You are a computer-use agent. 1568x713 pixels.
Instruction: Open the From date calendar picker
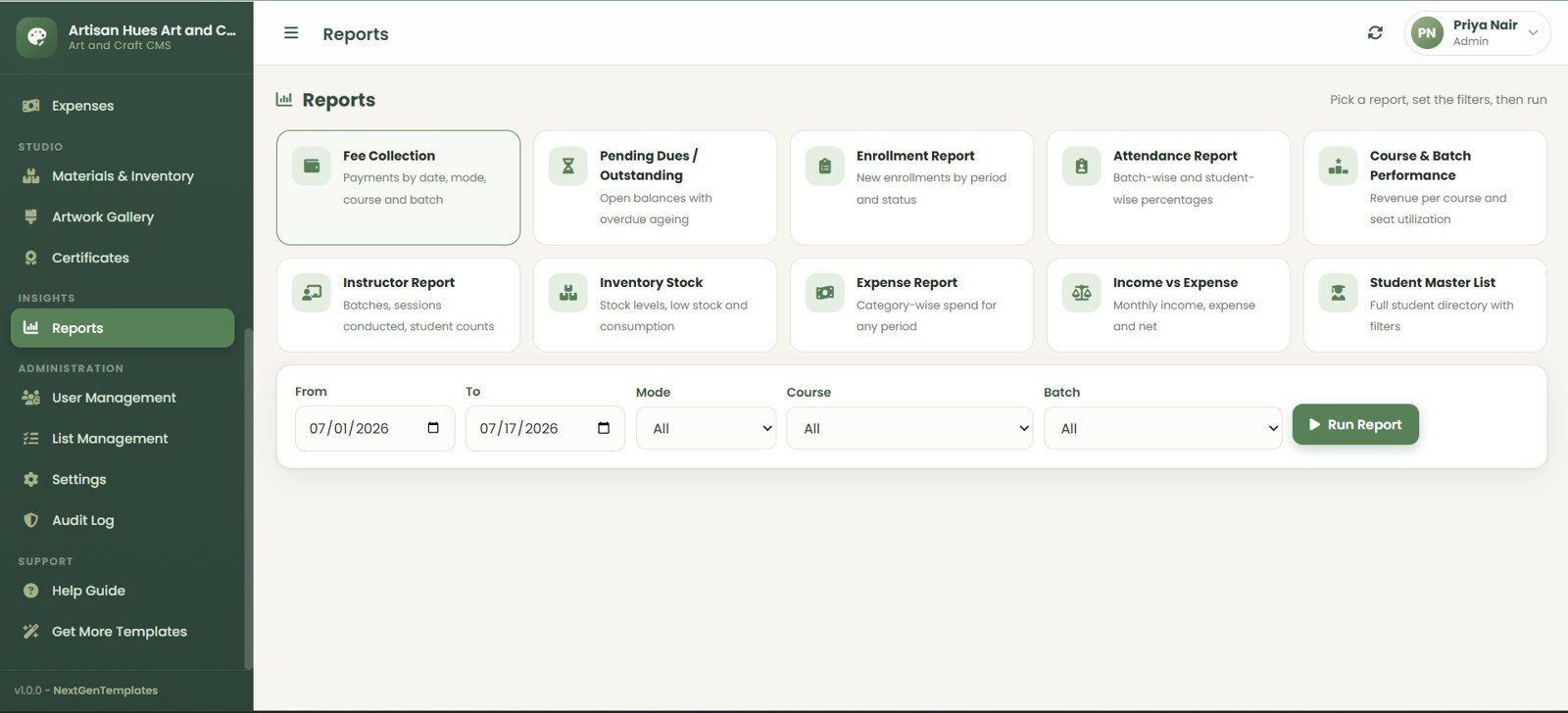[433, 428]
